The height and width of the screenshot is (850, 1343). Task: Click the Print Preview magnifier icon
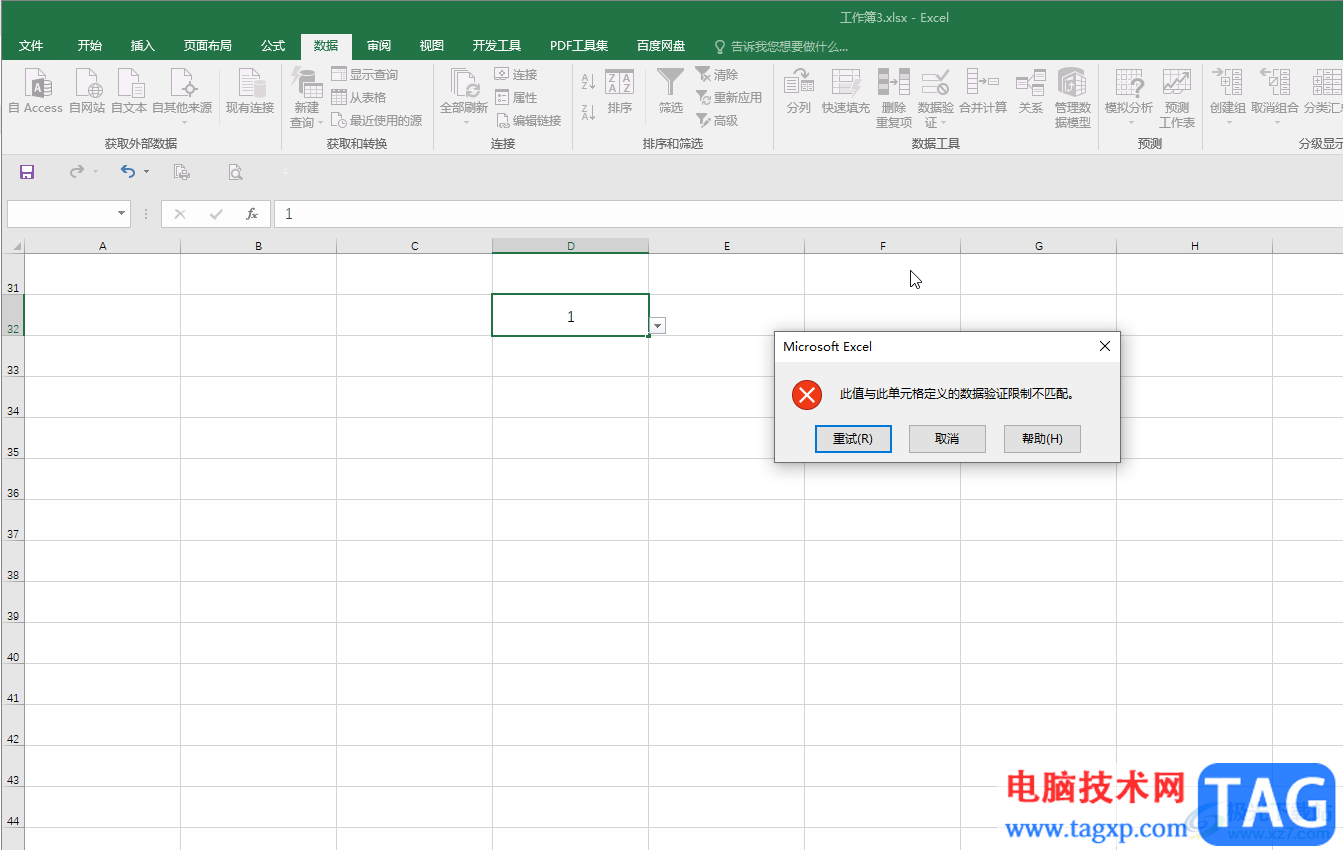tap(235, 172)
